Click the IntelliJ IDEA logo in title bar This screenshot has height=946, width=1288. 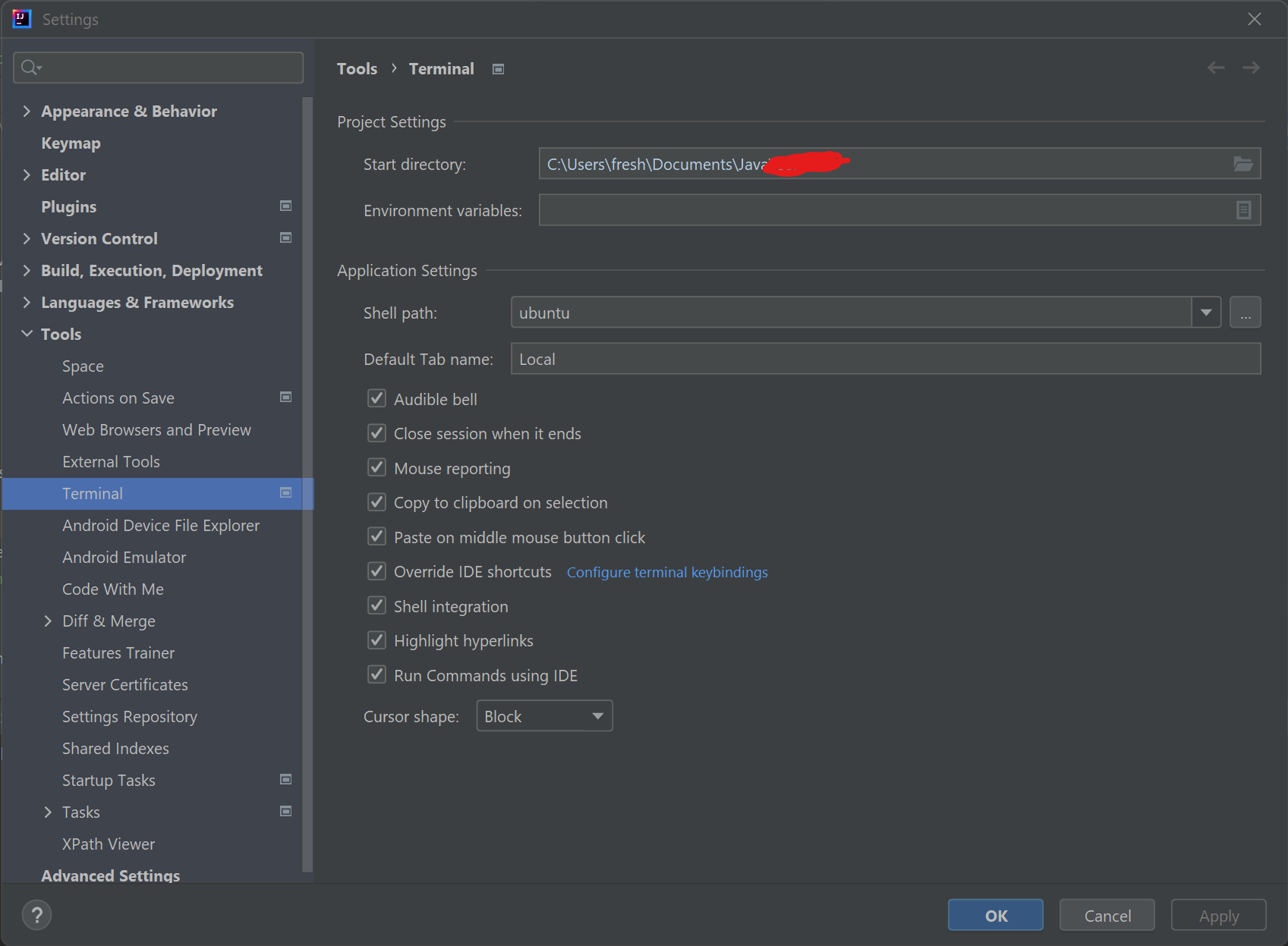[x=21, y=18]
